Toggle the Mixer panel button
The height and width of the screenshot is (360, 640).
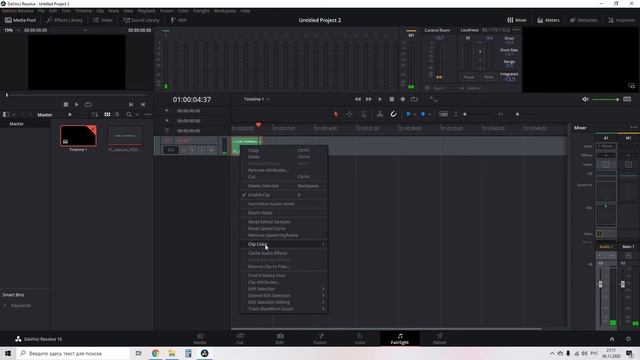click(x=517, y=20)
